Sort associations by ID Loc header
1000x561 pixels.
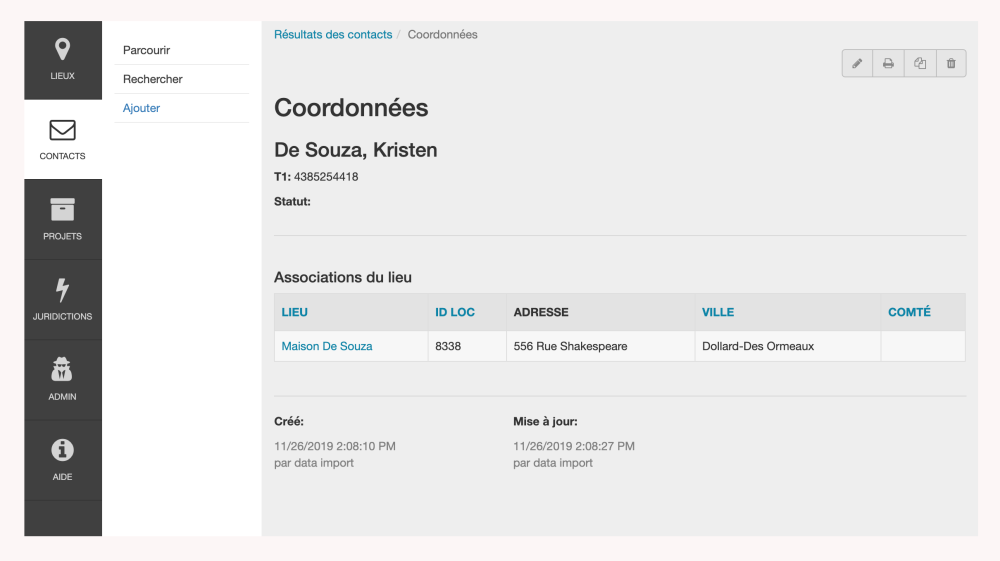pos(455,312)
